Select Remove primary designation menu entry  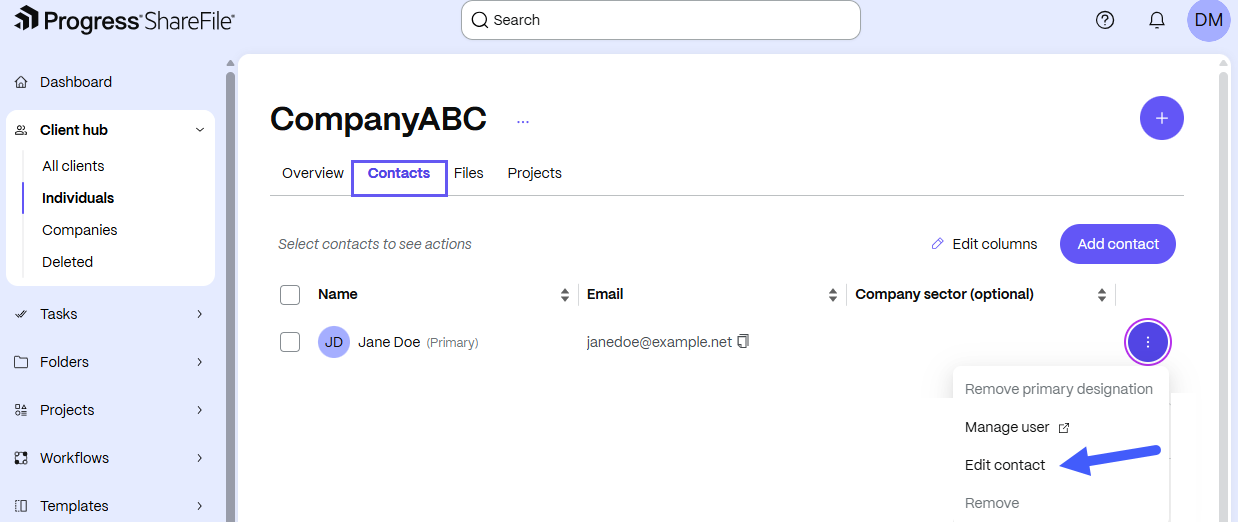click(1059, 389)
